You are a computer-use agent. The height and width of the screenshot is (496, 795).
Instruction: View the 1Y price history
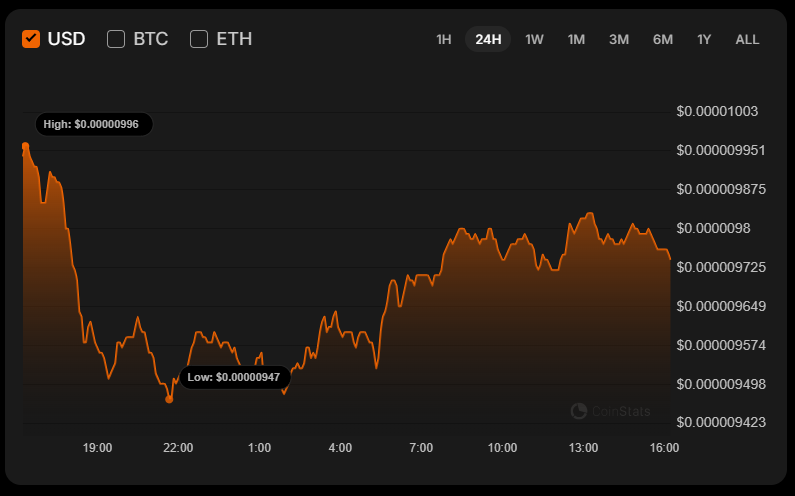(704, 40)
